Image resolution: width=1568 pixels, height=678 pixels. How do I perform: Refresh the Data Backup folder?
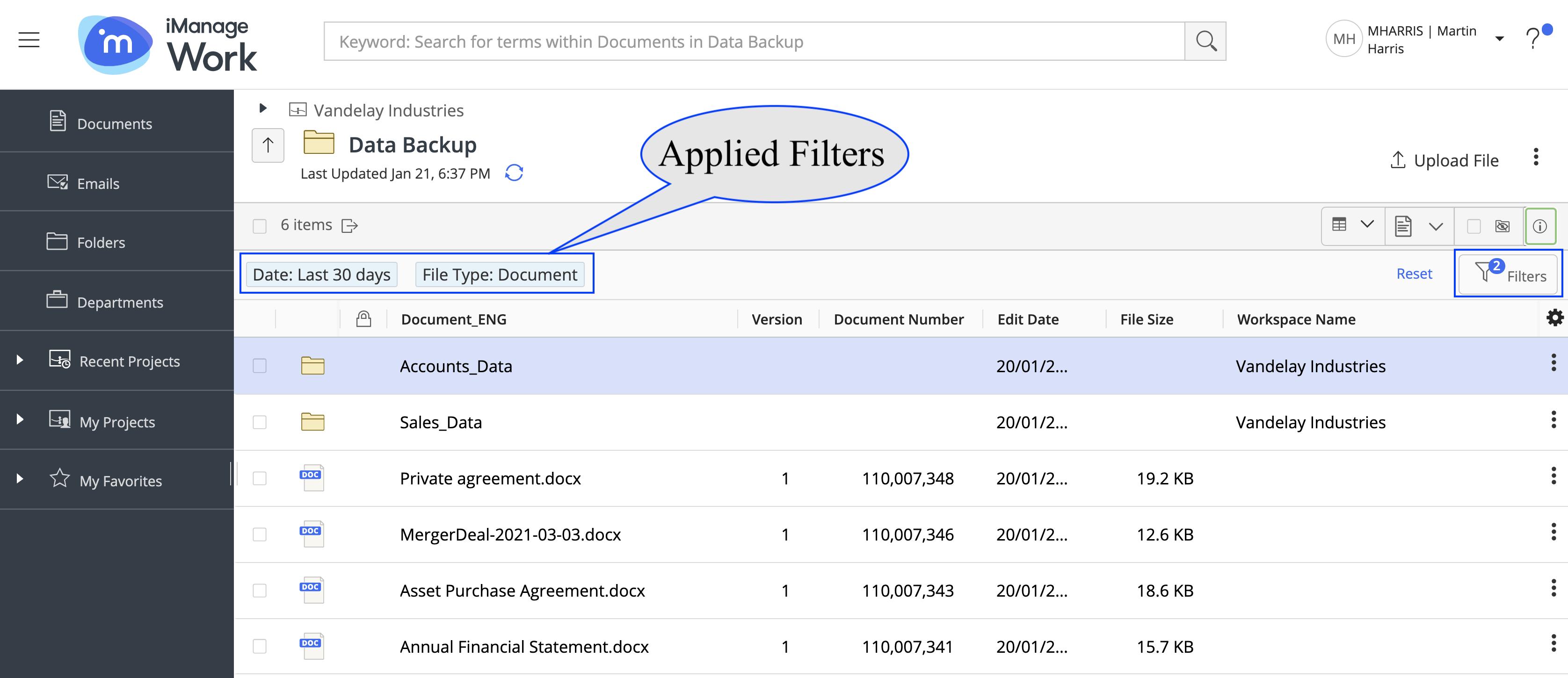514,173
